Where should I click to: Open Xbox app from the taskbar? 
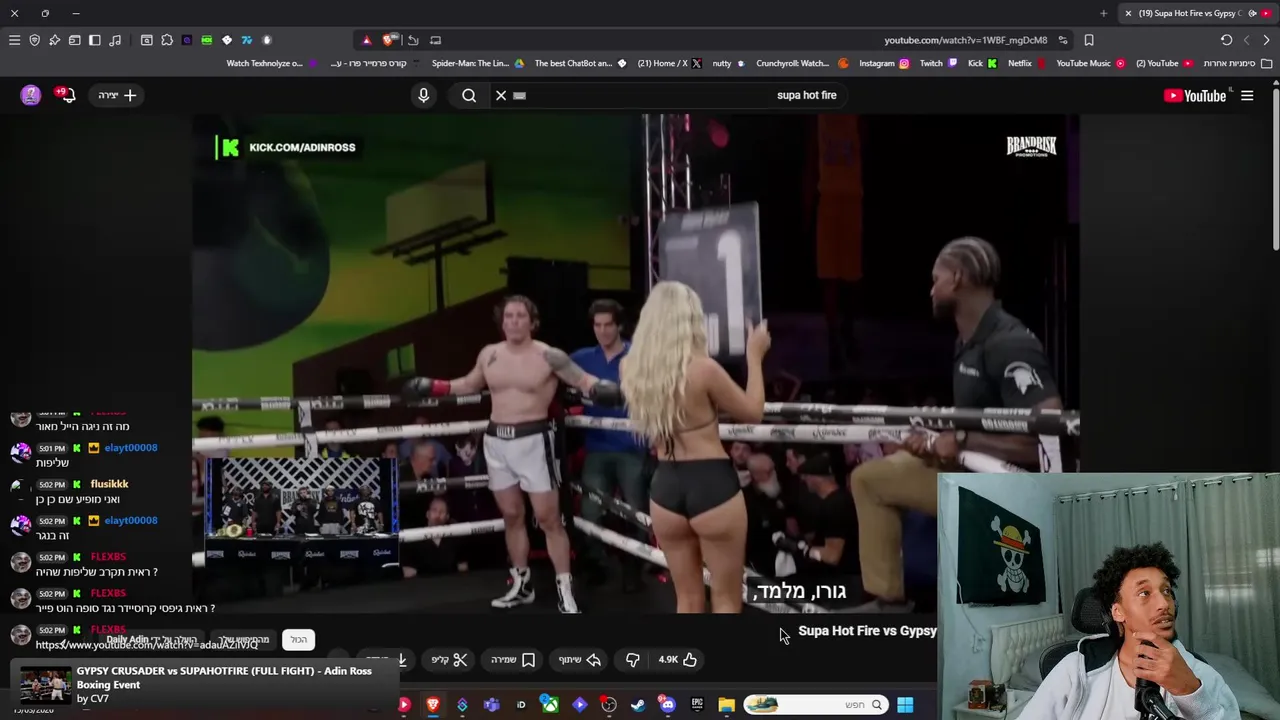point(550,705)
